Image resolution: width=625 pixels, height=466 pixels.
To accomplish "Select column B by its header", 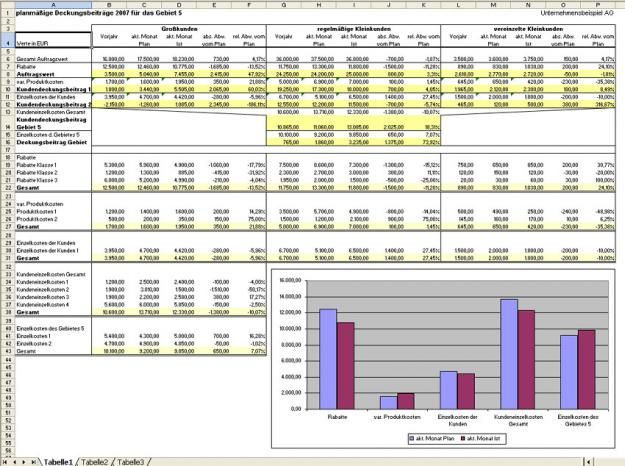I will pyautogui.click(x=109, y=5).
